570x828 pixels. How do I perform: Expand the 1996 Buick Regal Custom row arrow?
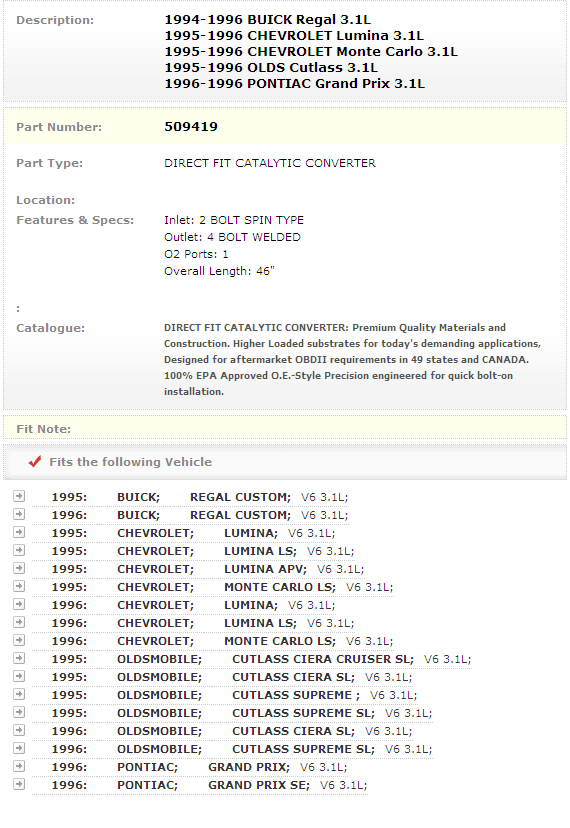[x=19, y=514]
